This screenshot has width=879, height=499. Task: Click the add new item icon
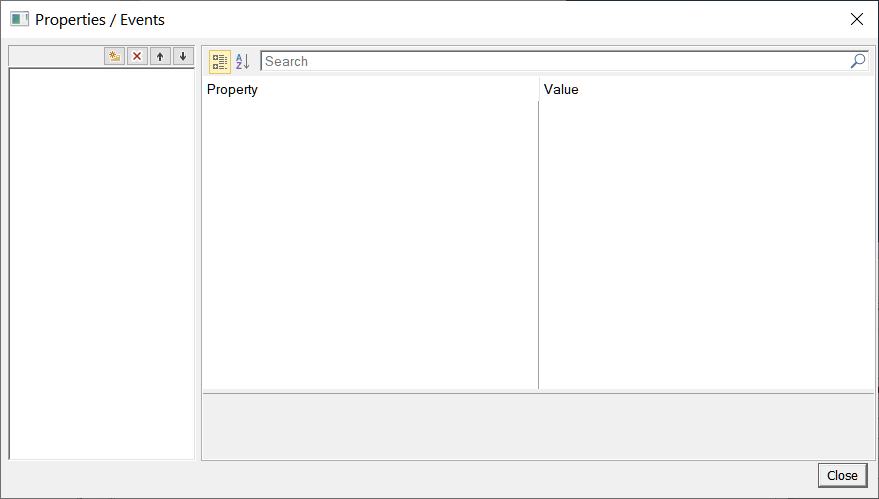pyautogui.click(x=115, y=57)
